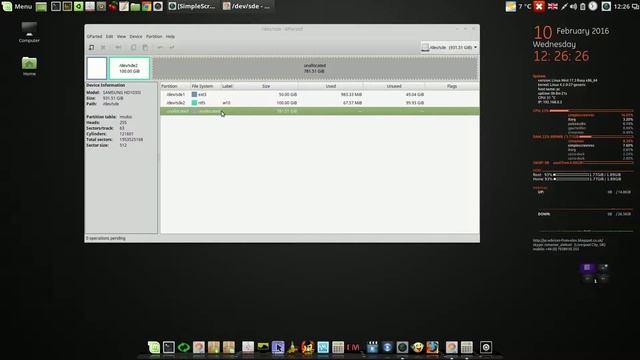Click the clapperboard video icon in dock

[372, 347]
